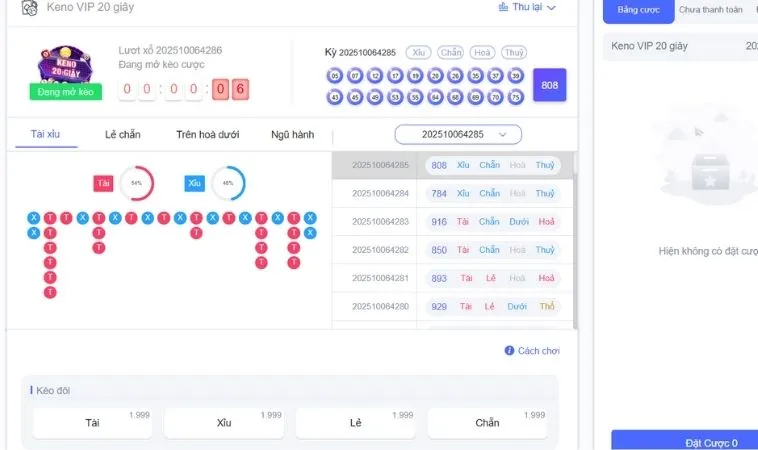Screen dimensions: 758x450
Task: Click the outlined Thuỷ pill beside the Kỳ label
Action: [x=514, y=52]
